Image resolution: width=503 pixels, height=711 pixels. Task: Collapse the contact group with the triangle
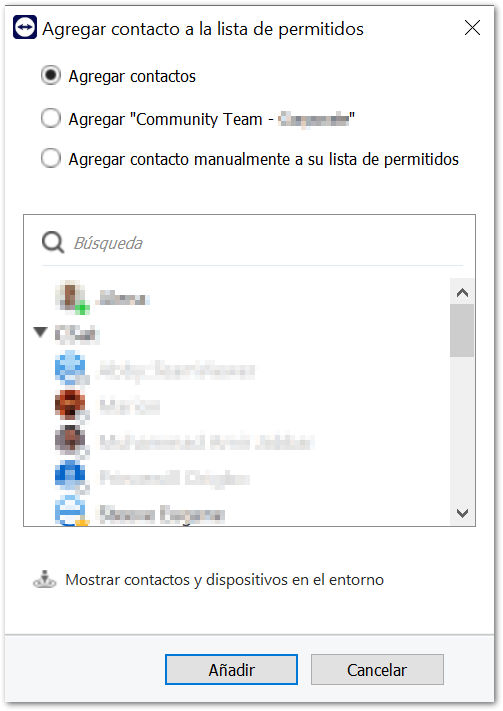[40, 332]
